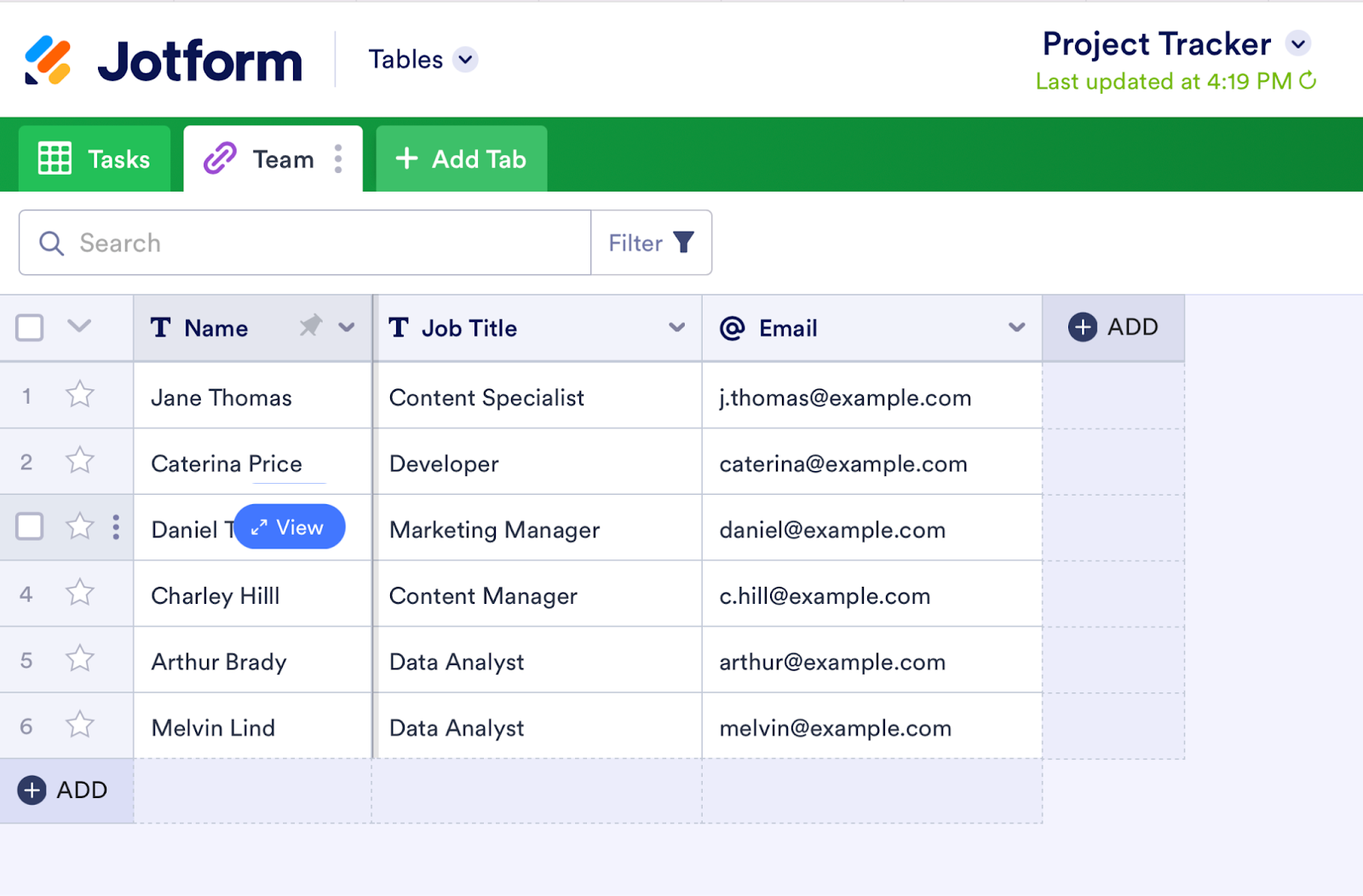Viewport: 1363px width, 896px height.
Task: Open Project Tracker title dropdown
Action: tap(1298, 43)
